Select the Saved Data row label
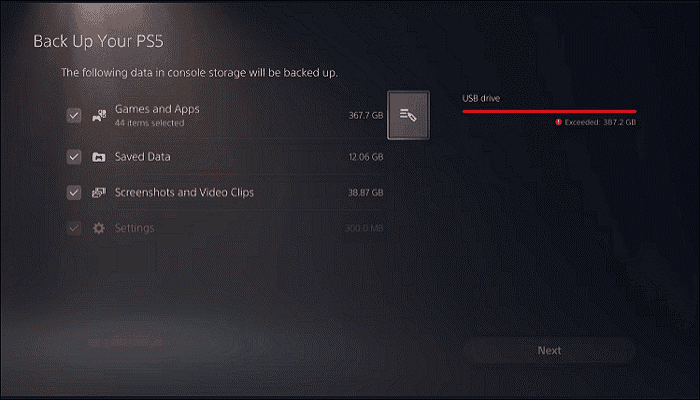The width and height of the screenshot is (700, 400). [142, 157]
